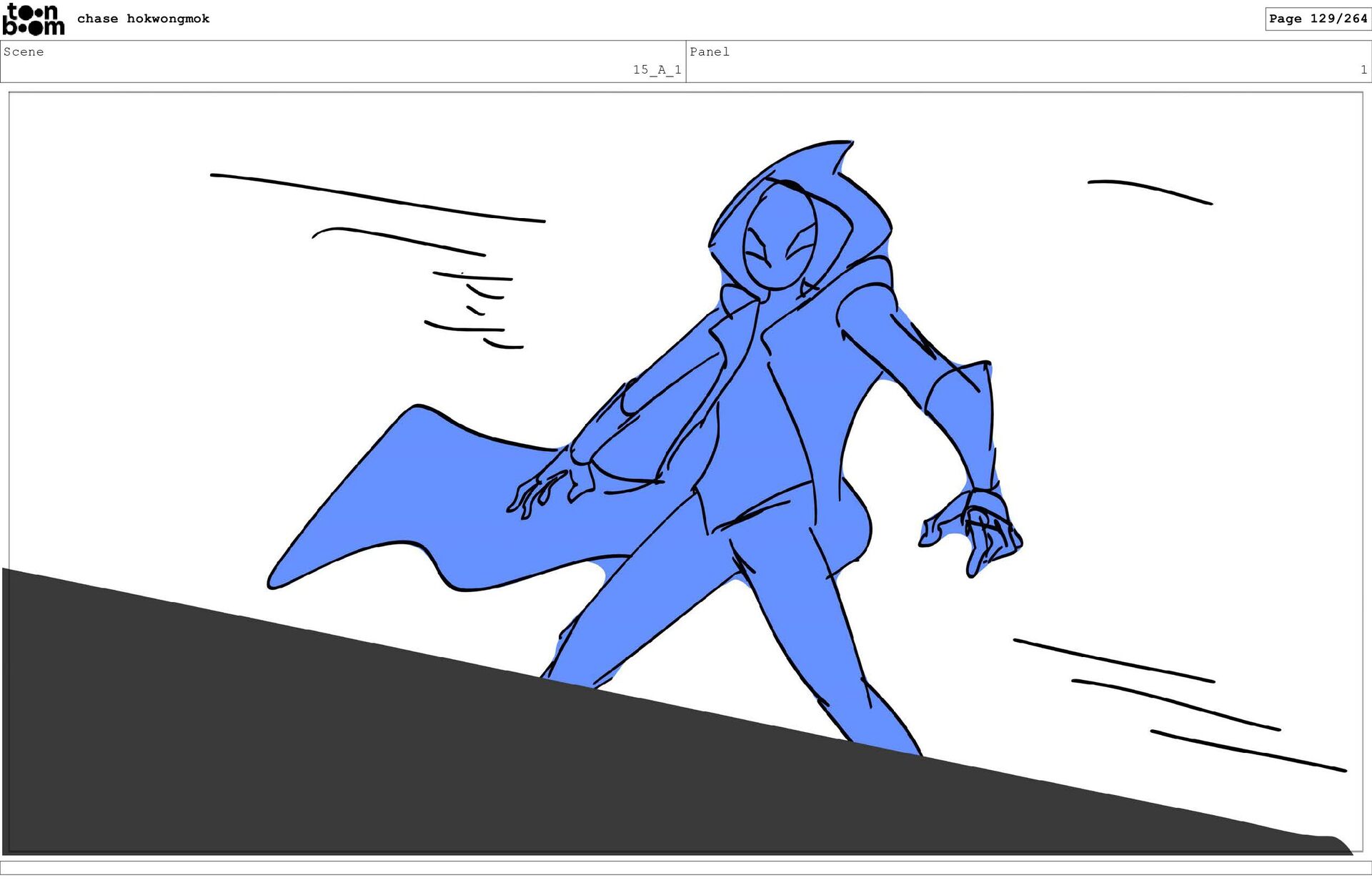The width and height of the screenshot is (1372, 888).
Task: Click the Toon Boom logo
Action: (33, 19)
